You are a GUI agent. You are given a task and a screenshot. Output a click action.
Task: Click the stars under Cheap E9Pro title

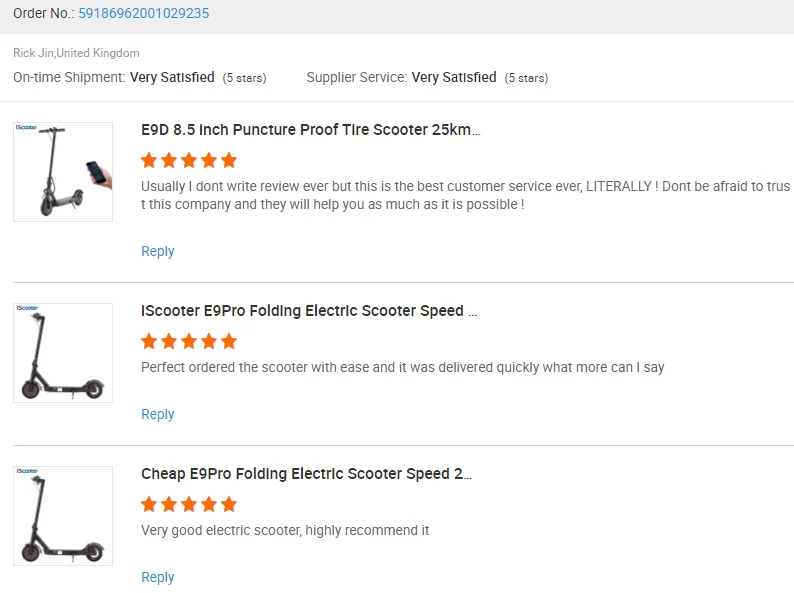coord(189,504)
